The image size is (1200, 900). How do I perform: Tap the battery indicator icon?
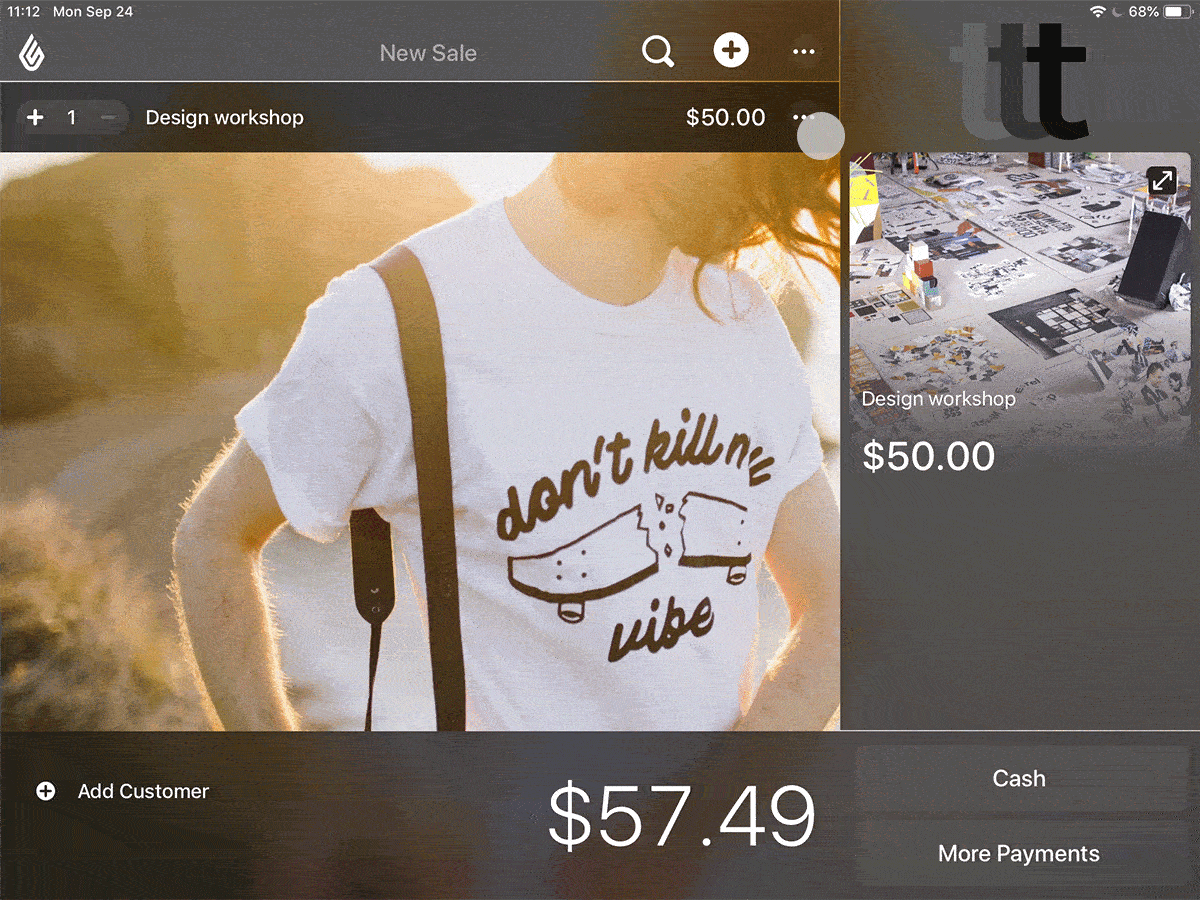[1177, 12]
